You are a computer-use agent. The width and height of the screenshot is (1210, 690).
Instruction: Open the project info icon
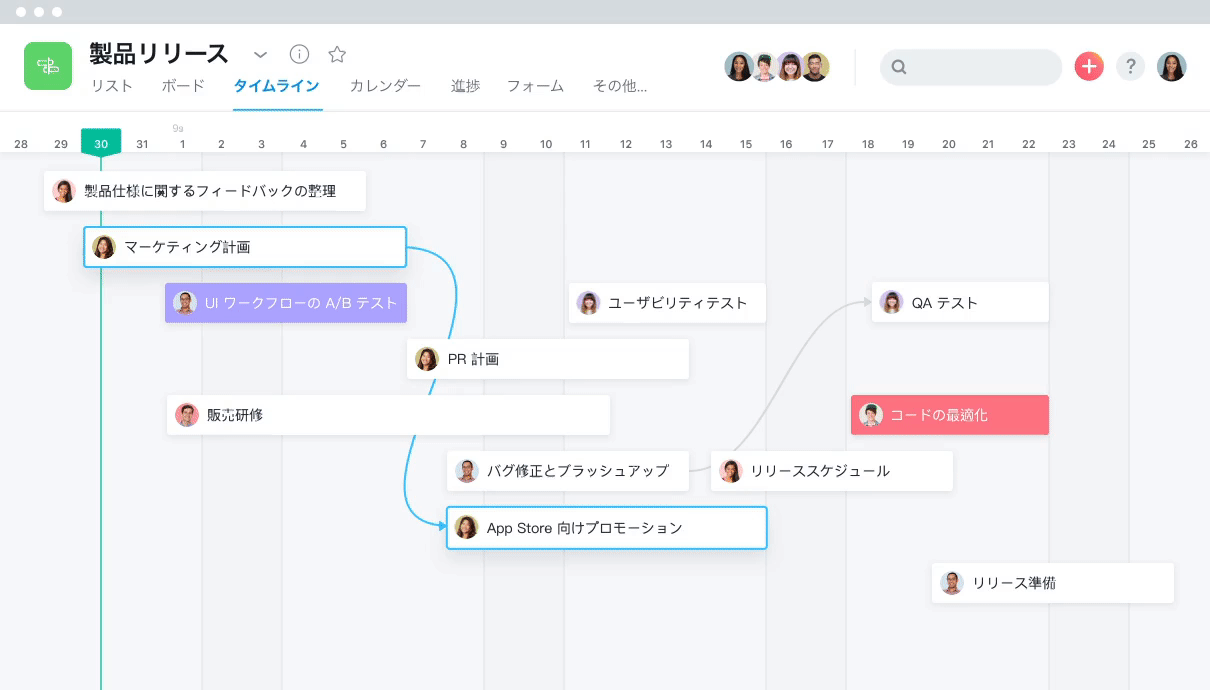[x=299, y=54]
